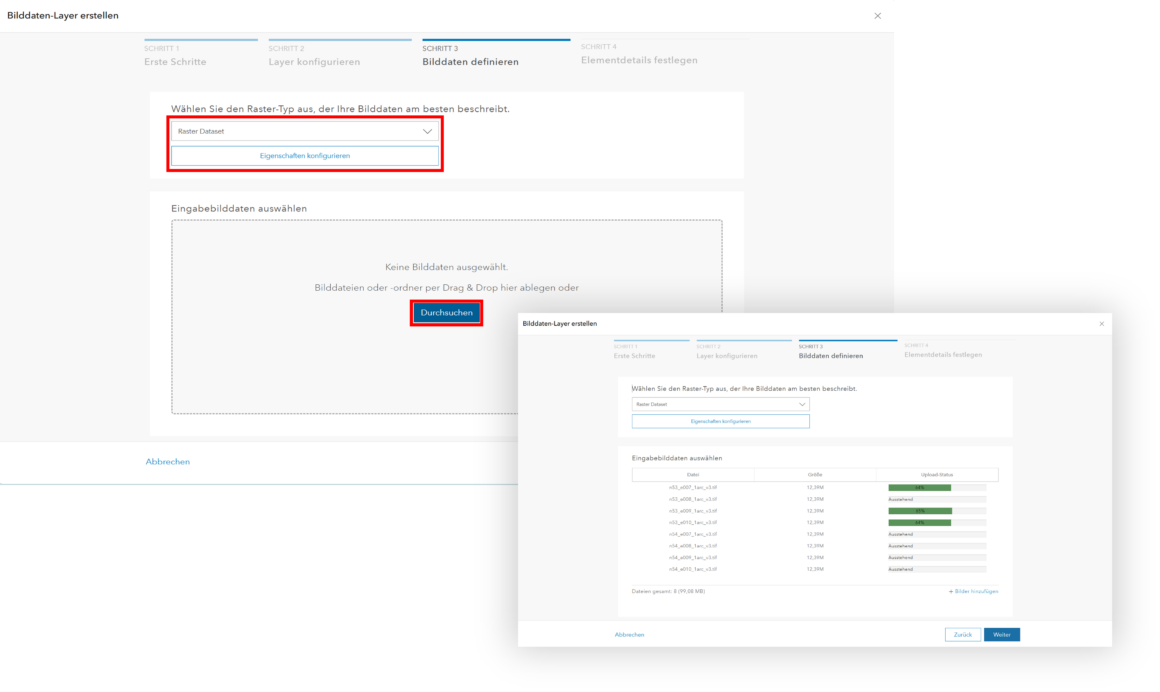This screenshot has height=692, width=1160.
Task: Click the Durchsuchen button
Action: [x=447, y=312]
